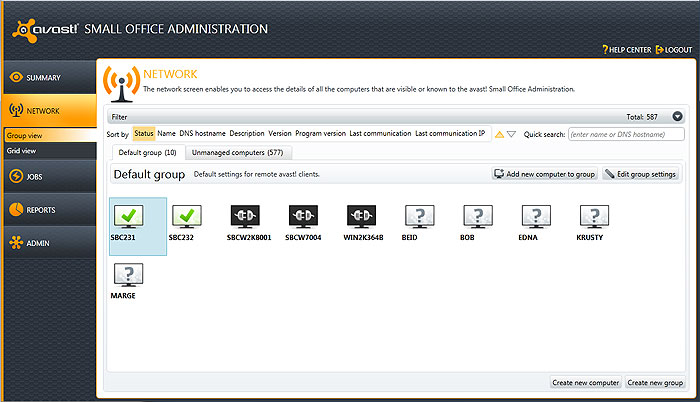
Task: Select the EDNA computer icon
Action: click(535, 216)
